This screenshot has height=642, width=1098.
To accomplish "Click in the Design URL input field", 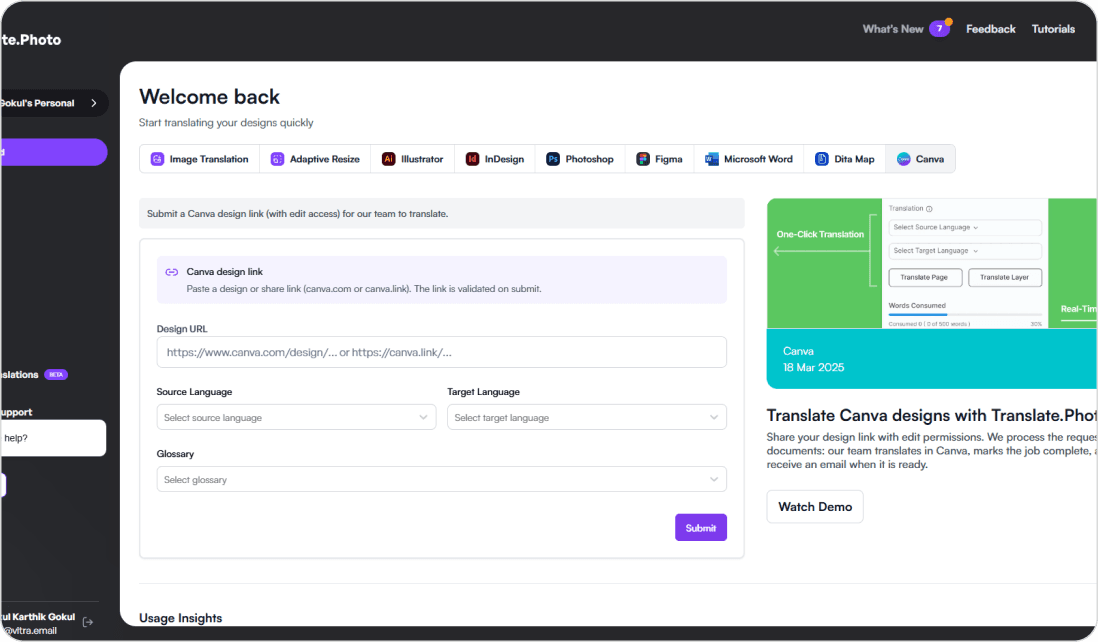I will coord(441,352).
